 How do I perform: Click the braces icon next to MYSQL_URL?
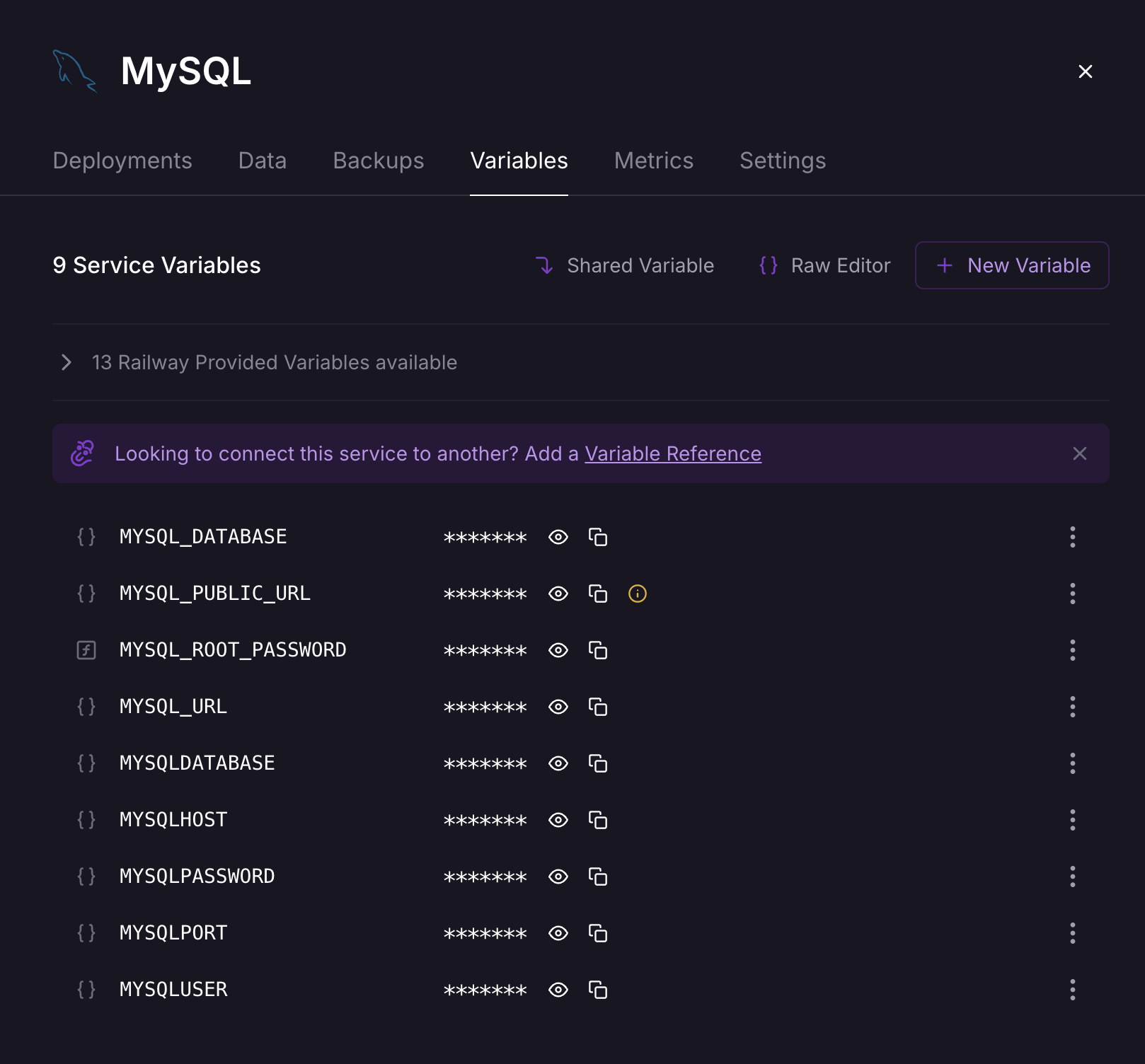coord(86,707)
